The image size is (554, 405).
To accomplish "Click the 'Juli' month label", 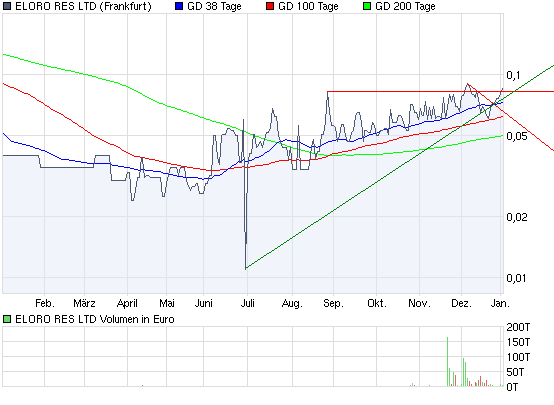I will coord(248,303).
